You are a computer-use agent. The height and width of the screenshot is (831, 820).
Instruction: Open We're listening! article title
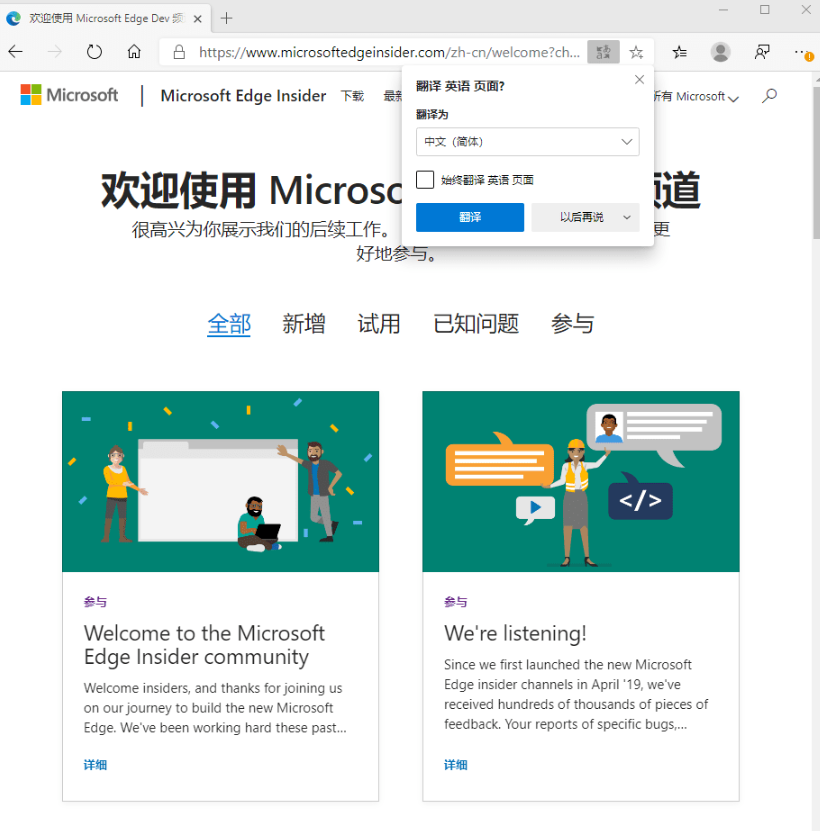pyautogui.click(x=515, y=633)
